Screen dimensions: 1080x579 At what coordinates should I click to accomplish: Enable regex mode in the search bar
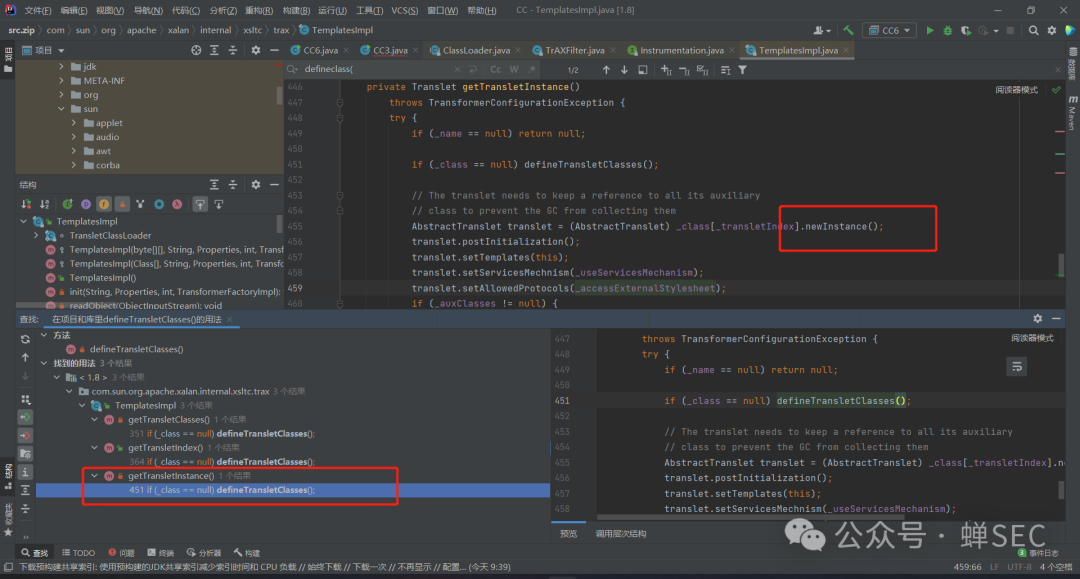531,68
